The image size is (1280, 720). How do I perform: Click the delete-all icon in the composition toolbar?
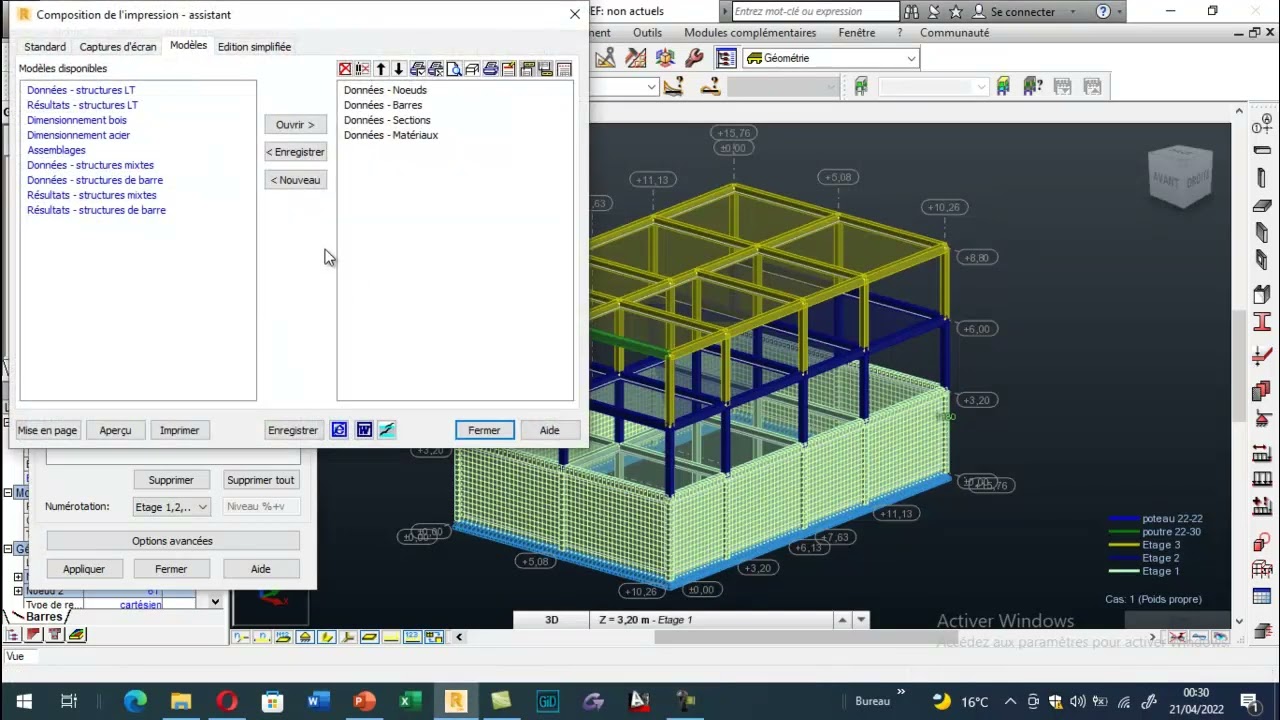(x=363, y=69)
